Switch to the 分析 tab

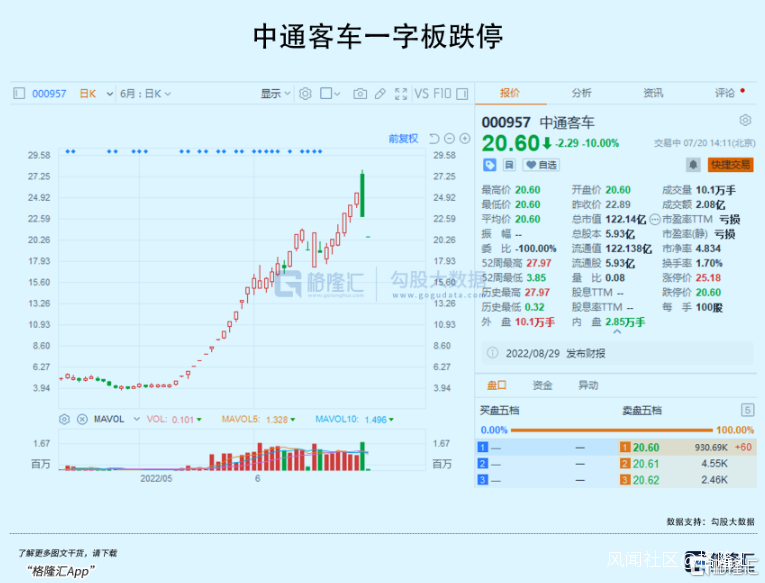click(x=582, y=93)
